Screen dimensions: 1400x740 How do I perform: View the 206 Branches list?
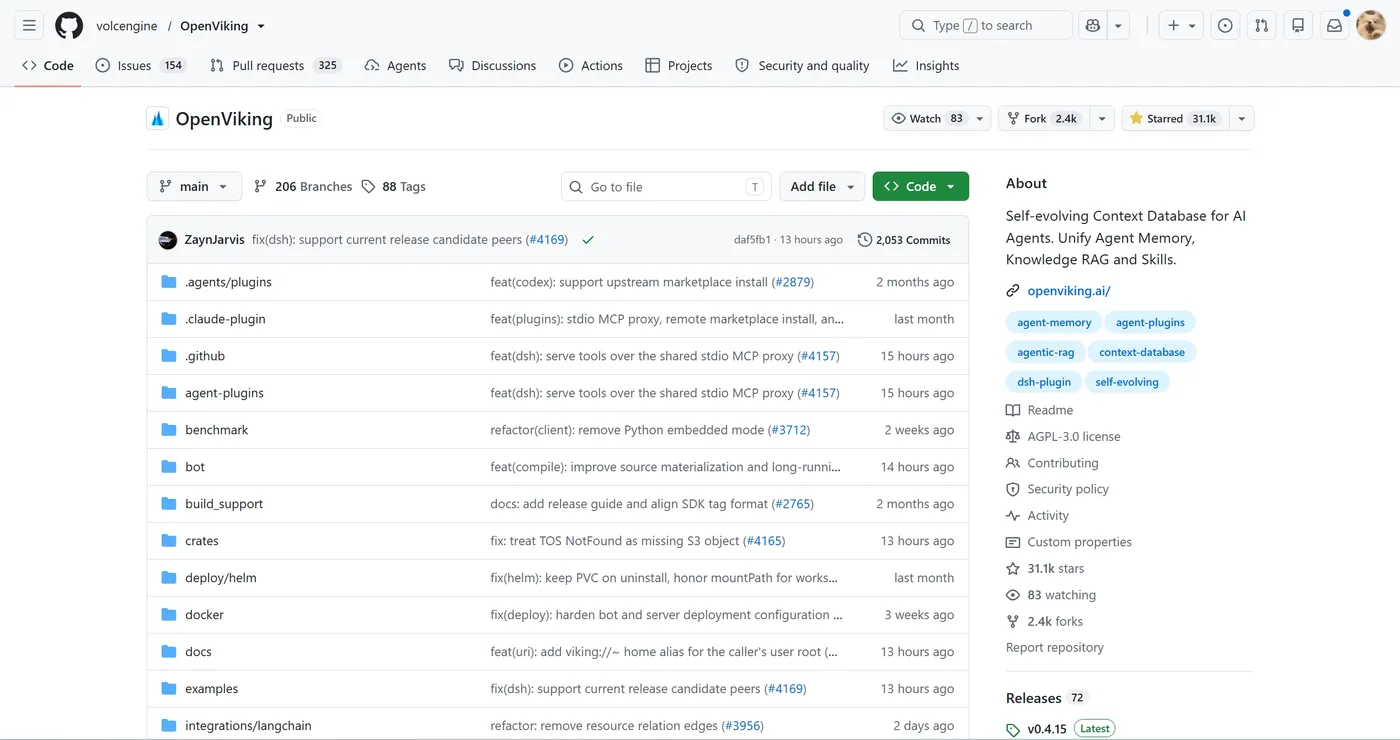pos(303,186)
